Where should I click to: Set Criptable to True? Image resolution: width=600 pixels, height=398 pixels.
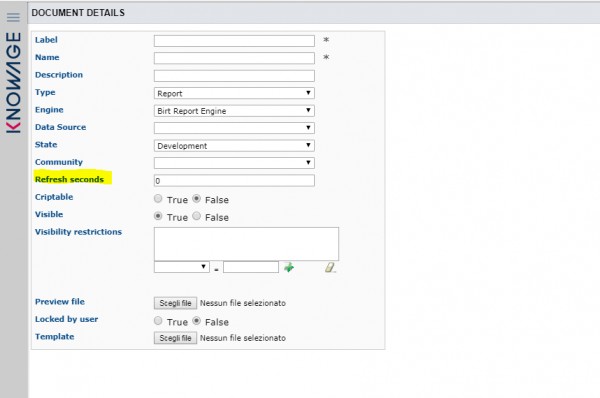(x=158, y=198)
